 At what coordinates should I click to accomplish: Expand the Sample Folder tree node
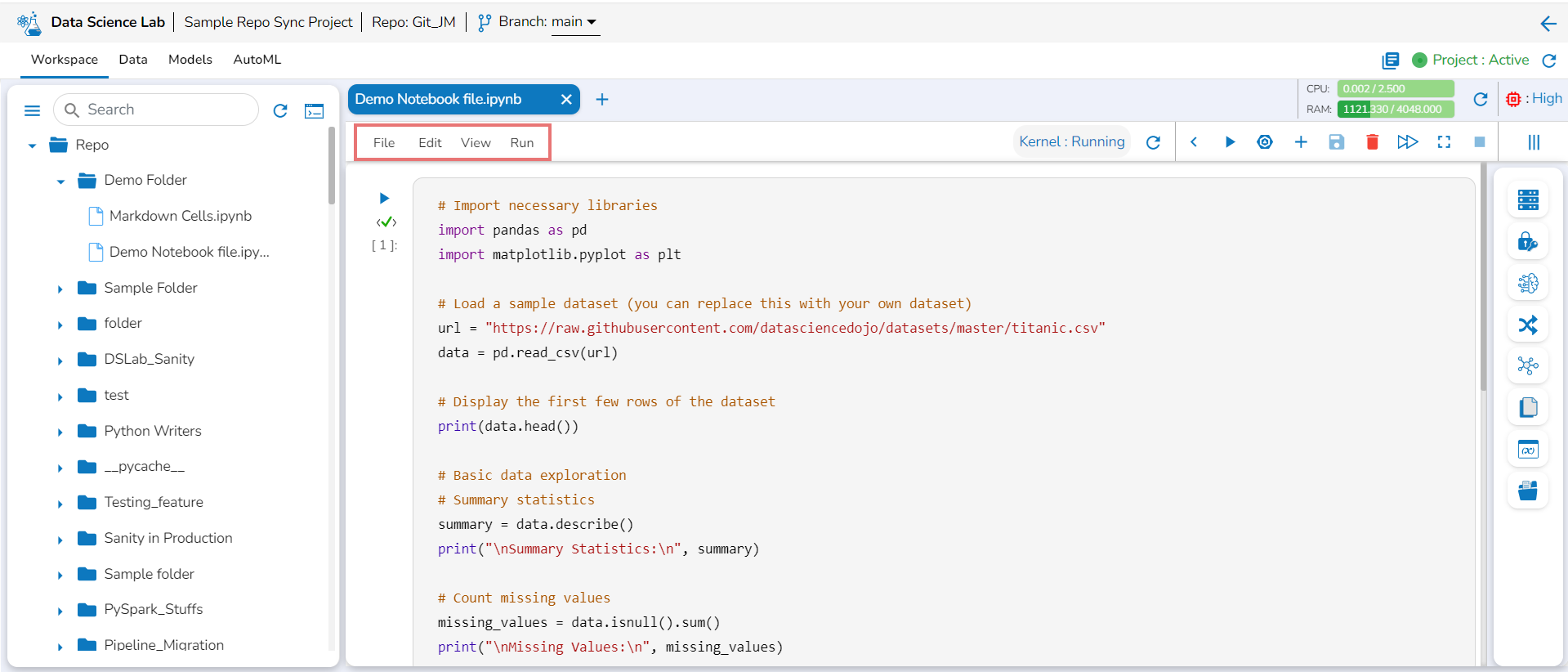pos(60,289)
